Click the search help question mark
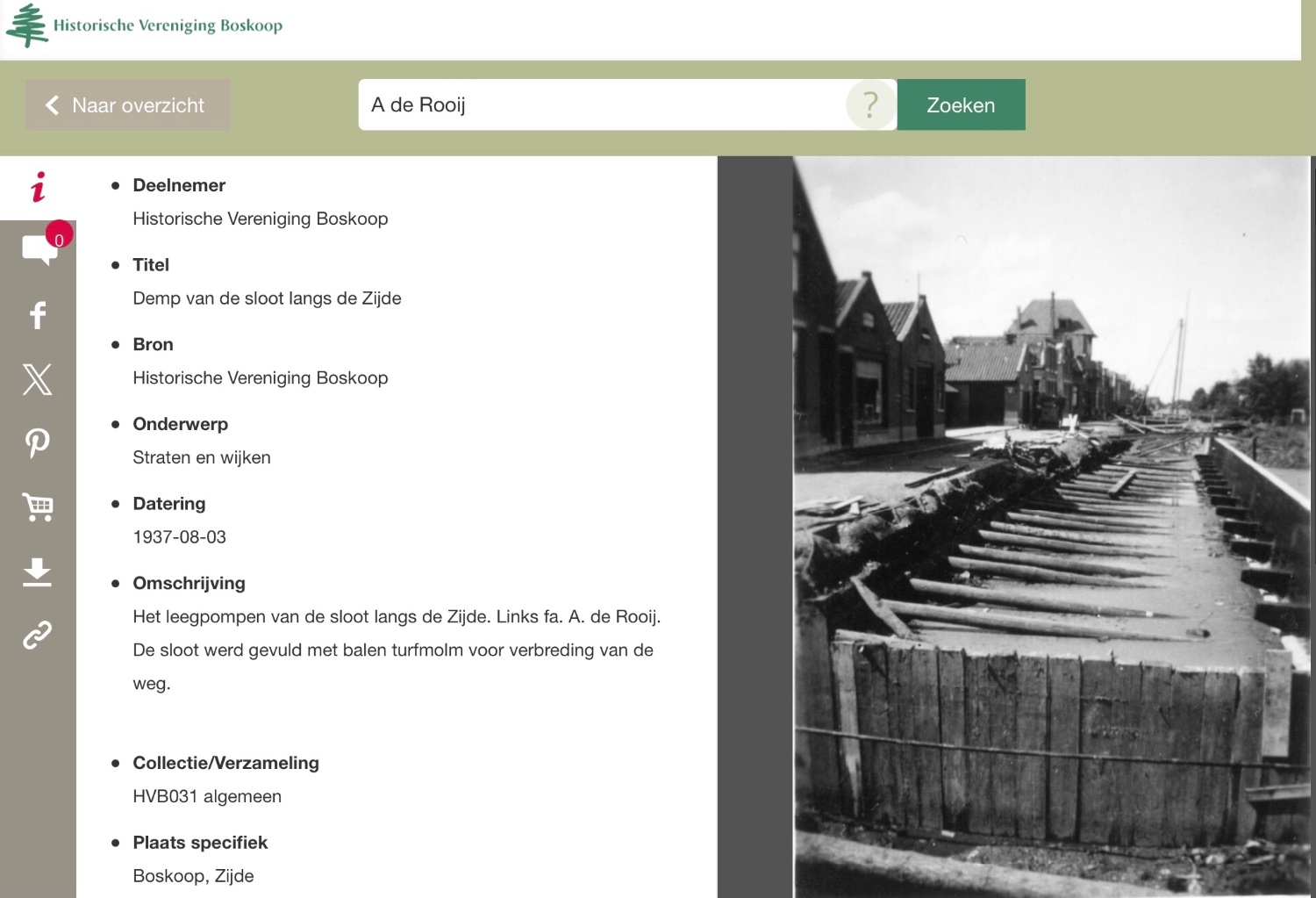Image resolution: width=1316 pixels, height=898 pixels. point(869,105)
